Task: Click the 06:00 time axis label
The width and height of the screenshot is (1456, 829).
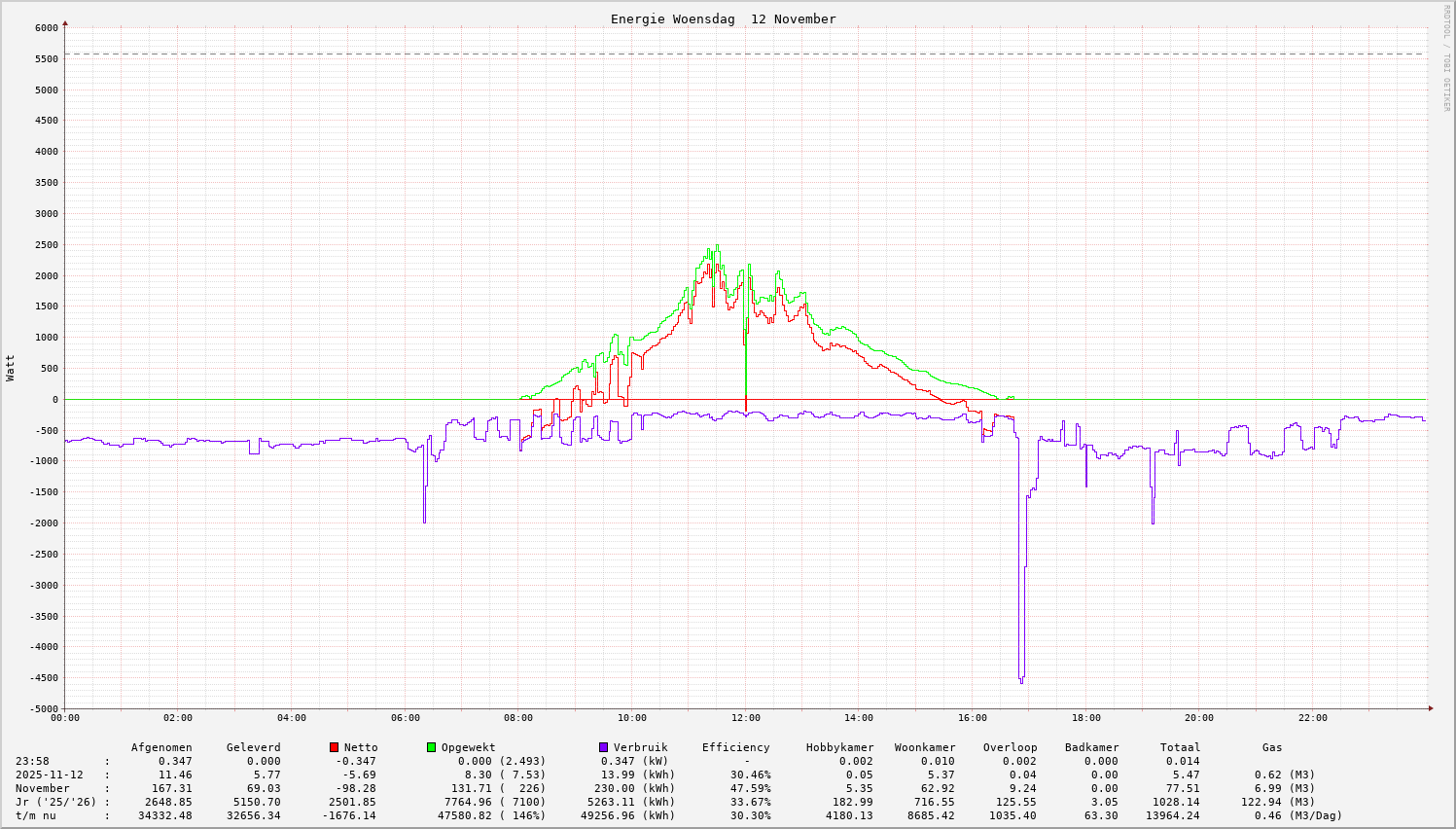Action: [405, 718]
